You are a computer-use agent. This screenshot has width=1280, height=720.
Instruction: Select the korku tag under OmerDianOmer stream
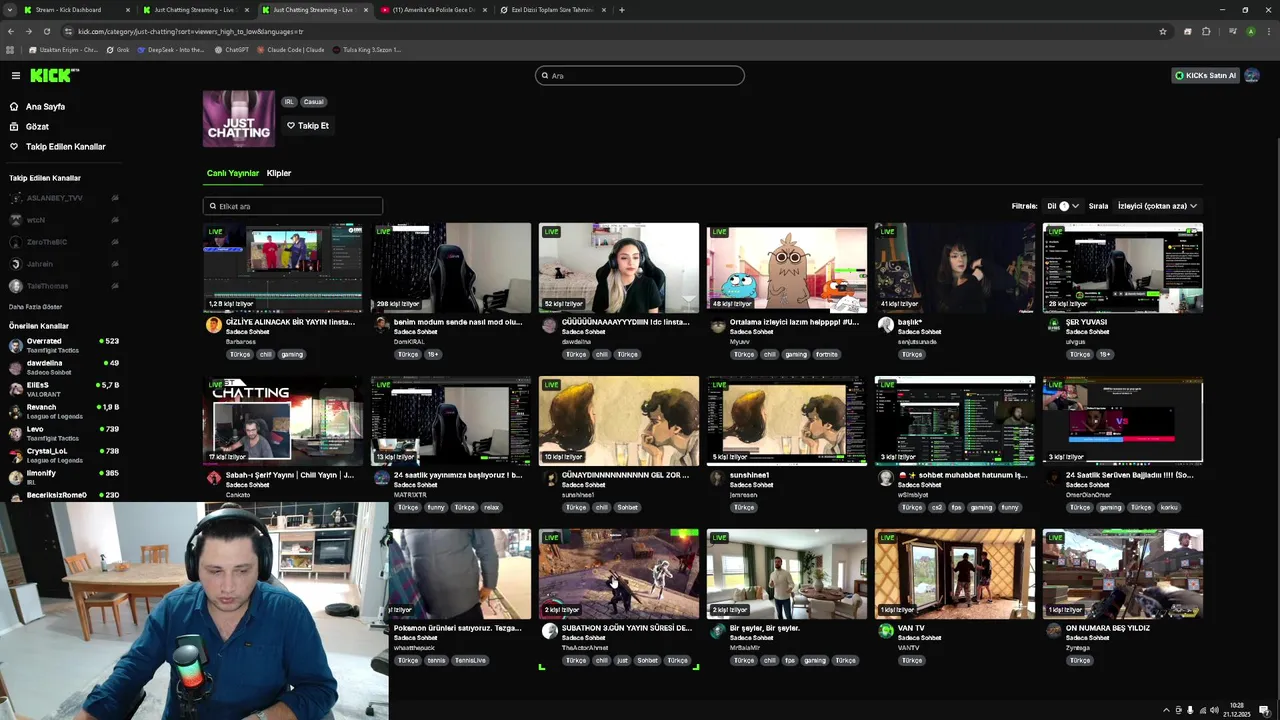click(x=1169, y=507)
